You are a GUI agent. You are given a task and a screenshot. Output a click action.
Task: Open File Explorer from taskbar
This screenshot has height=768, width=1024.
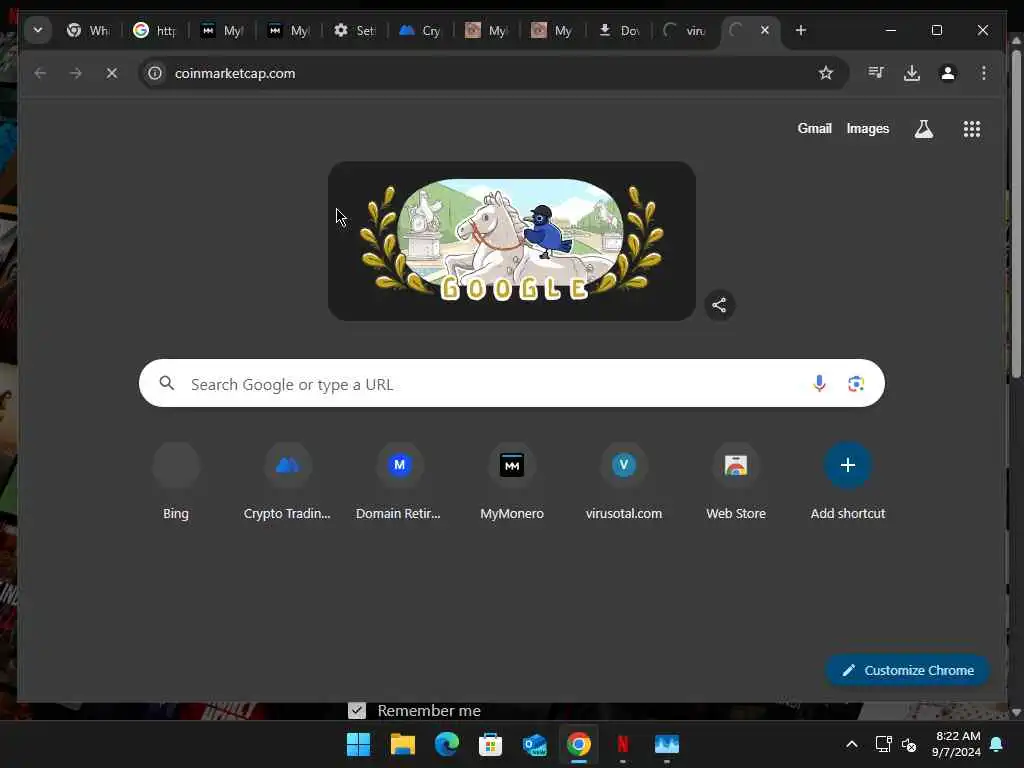[402, 744]
